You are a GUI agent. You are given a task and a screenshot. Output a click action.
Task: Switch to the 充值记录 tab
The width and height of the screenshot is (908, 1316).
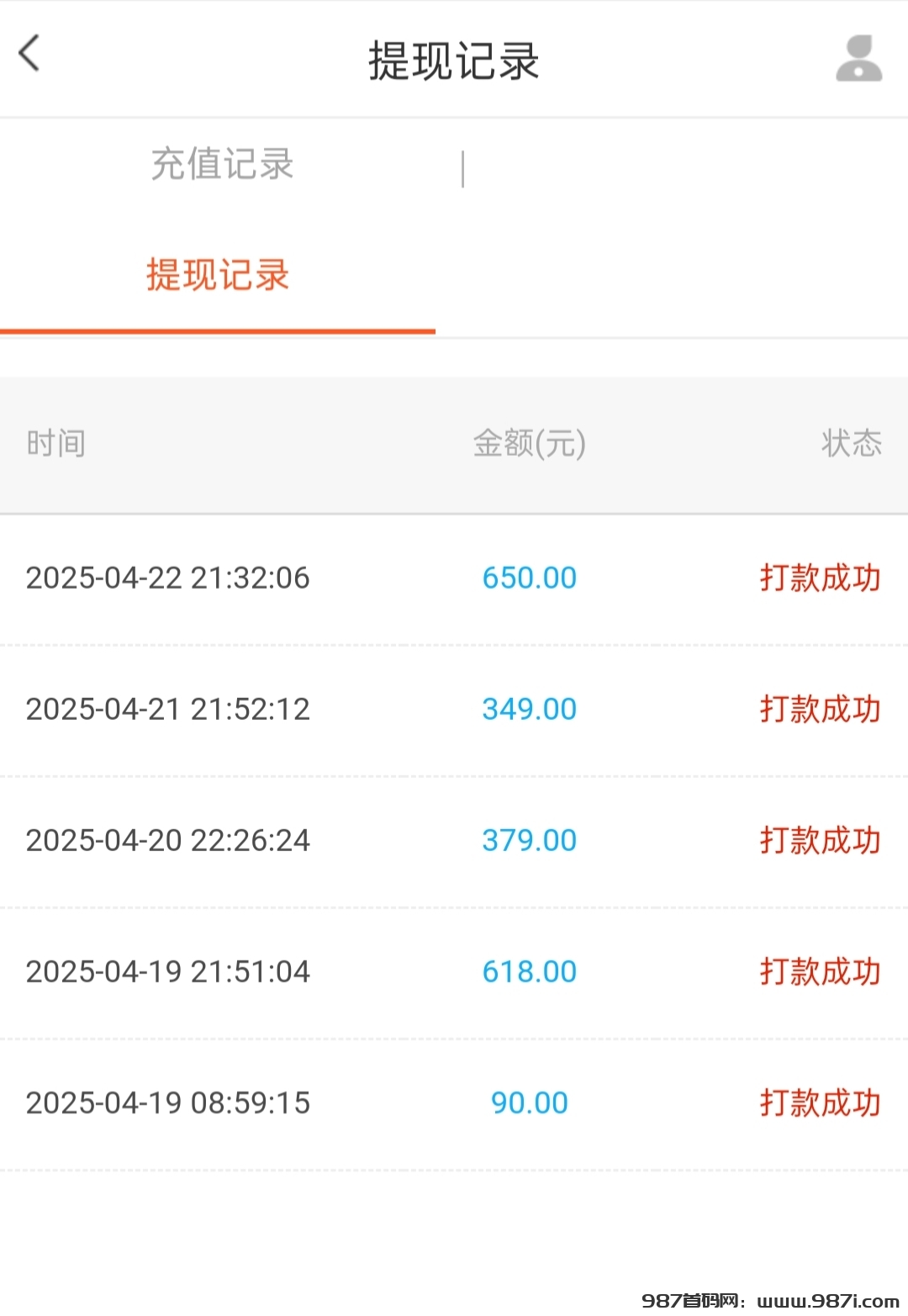[x=222, y=164]
